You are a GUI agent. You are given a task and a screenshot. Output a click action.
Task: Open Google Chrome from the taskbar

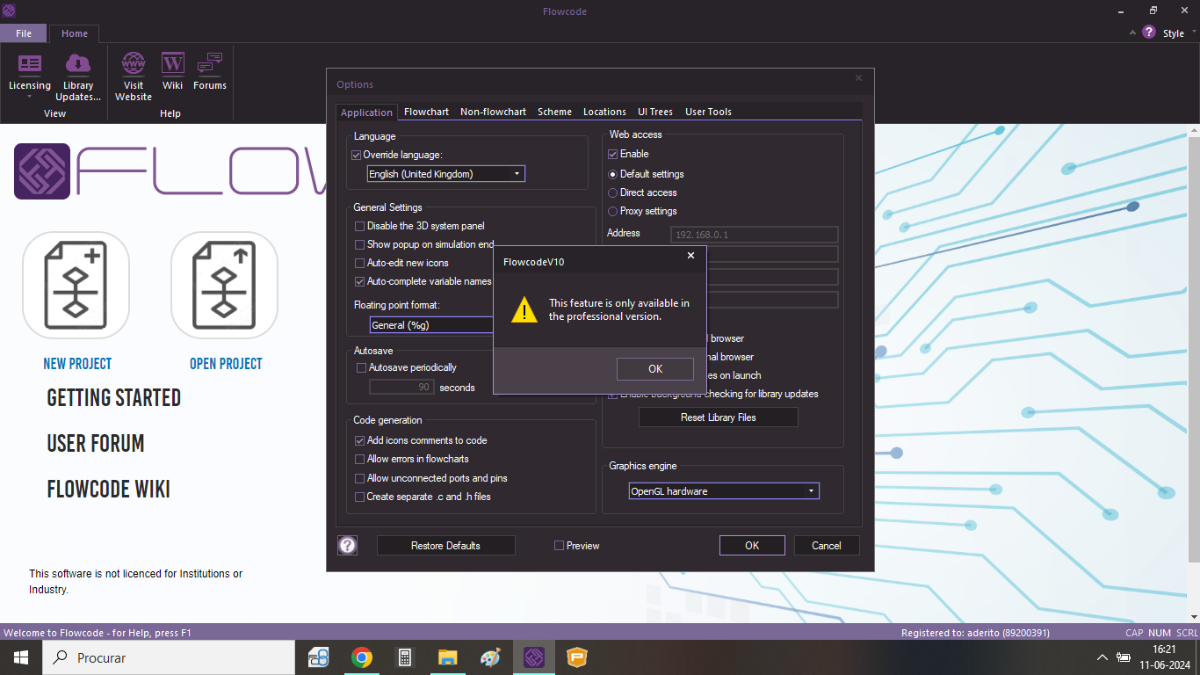[362, 657]
